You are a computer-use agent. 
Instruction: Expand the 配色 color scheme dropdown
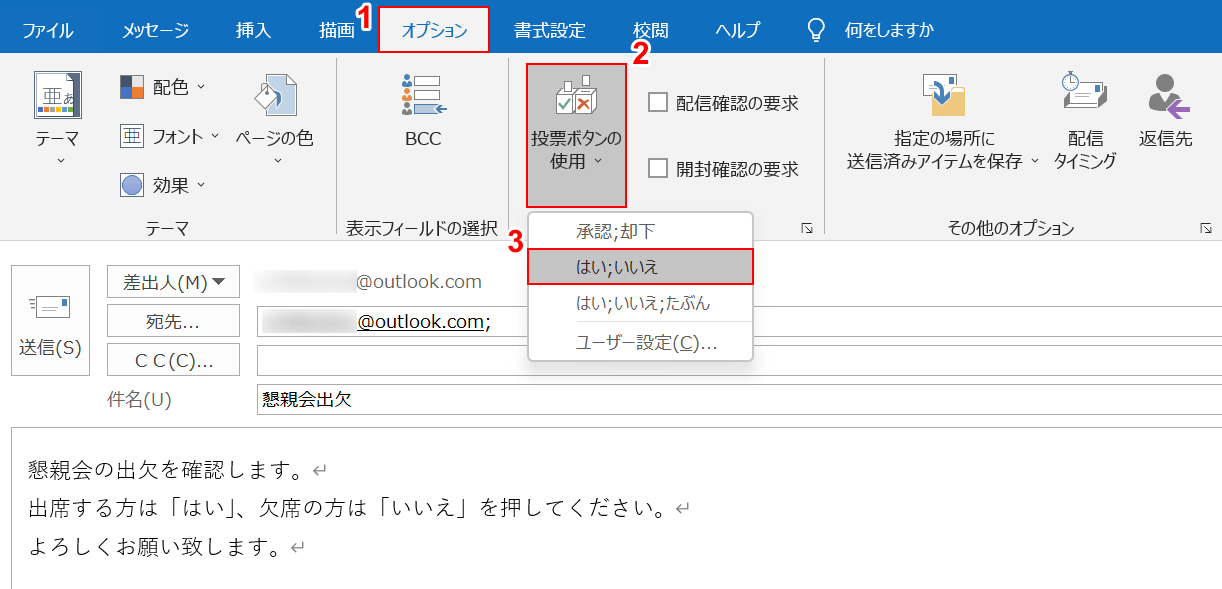click(162, 87)
